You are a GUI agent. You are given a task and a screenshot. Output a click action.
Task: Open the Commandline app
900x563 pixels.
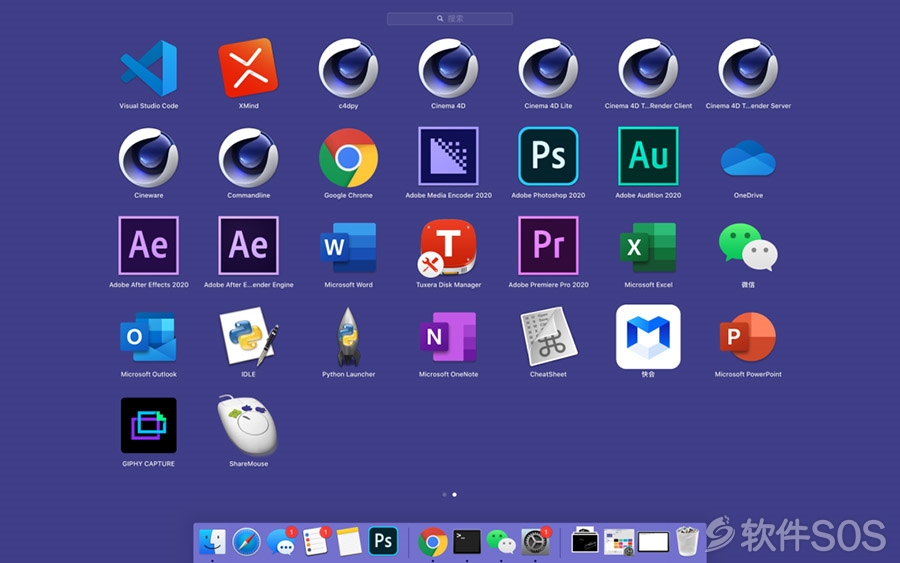(x=249, y=158)
